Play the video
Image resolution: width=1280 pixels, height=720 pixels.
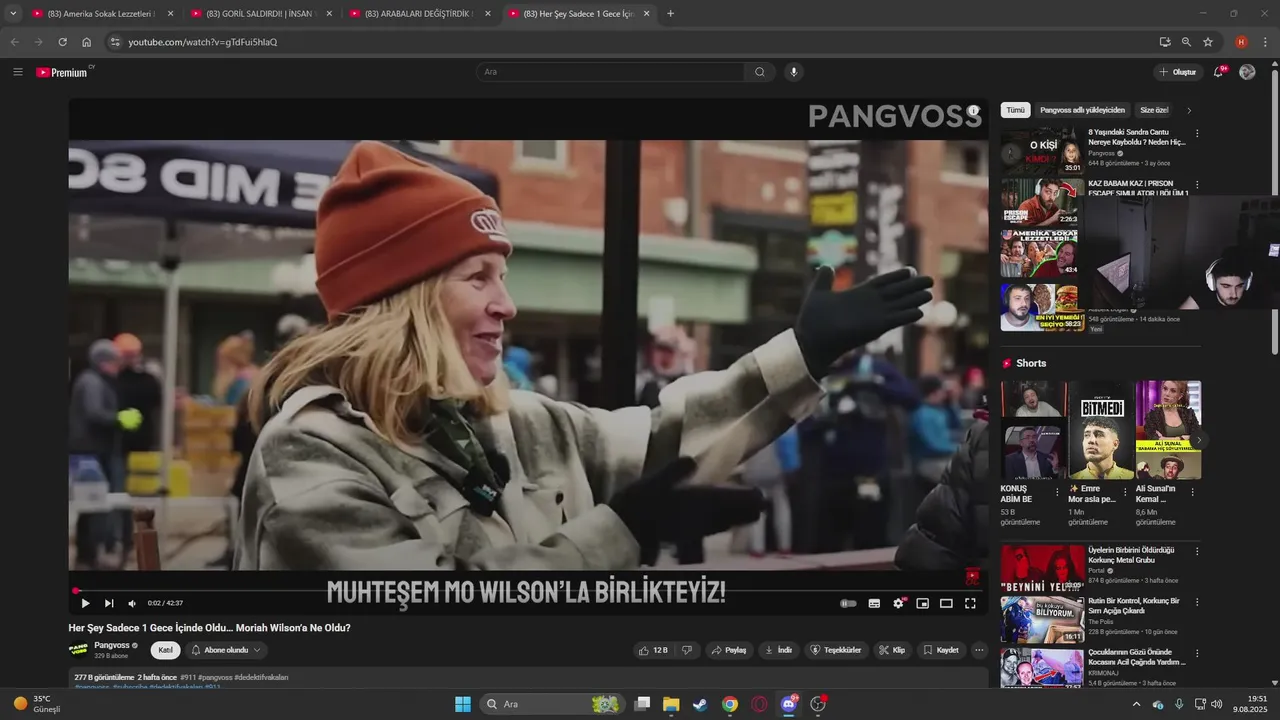pos(85,603)
